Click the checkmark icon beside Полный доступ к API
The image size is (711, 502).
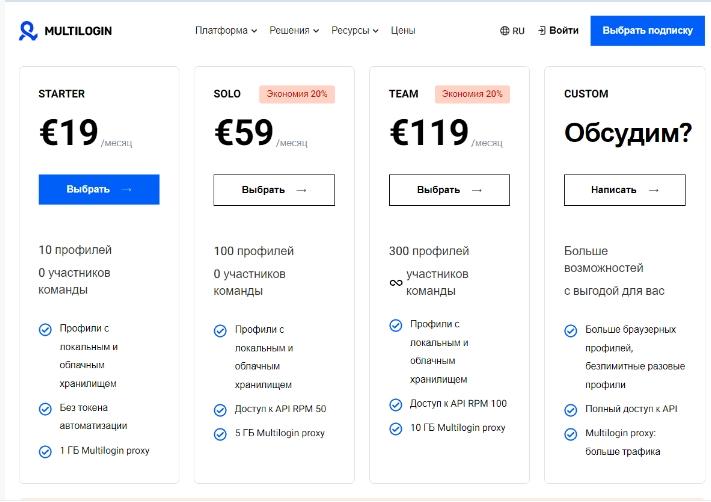pyautogui.click(x=570, y=410)
